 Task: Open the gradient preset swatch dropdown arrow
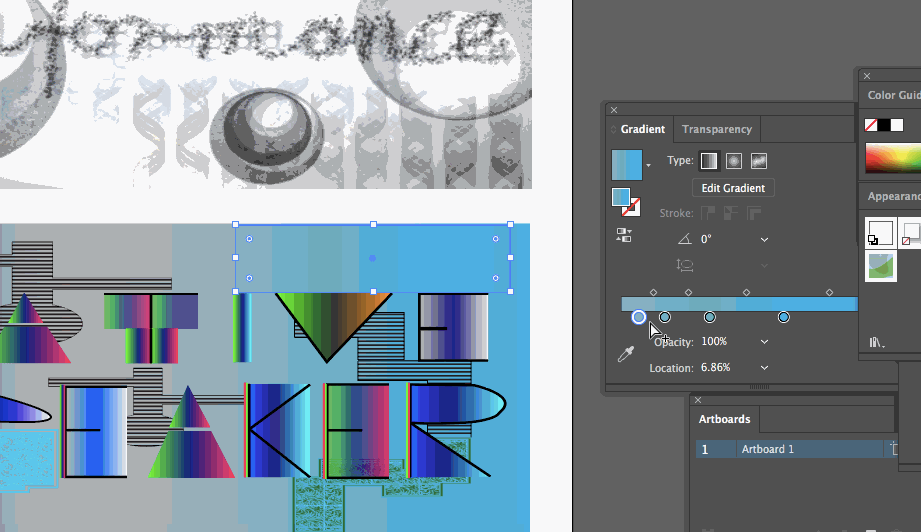click(x=649, y=165)
